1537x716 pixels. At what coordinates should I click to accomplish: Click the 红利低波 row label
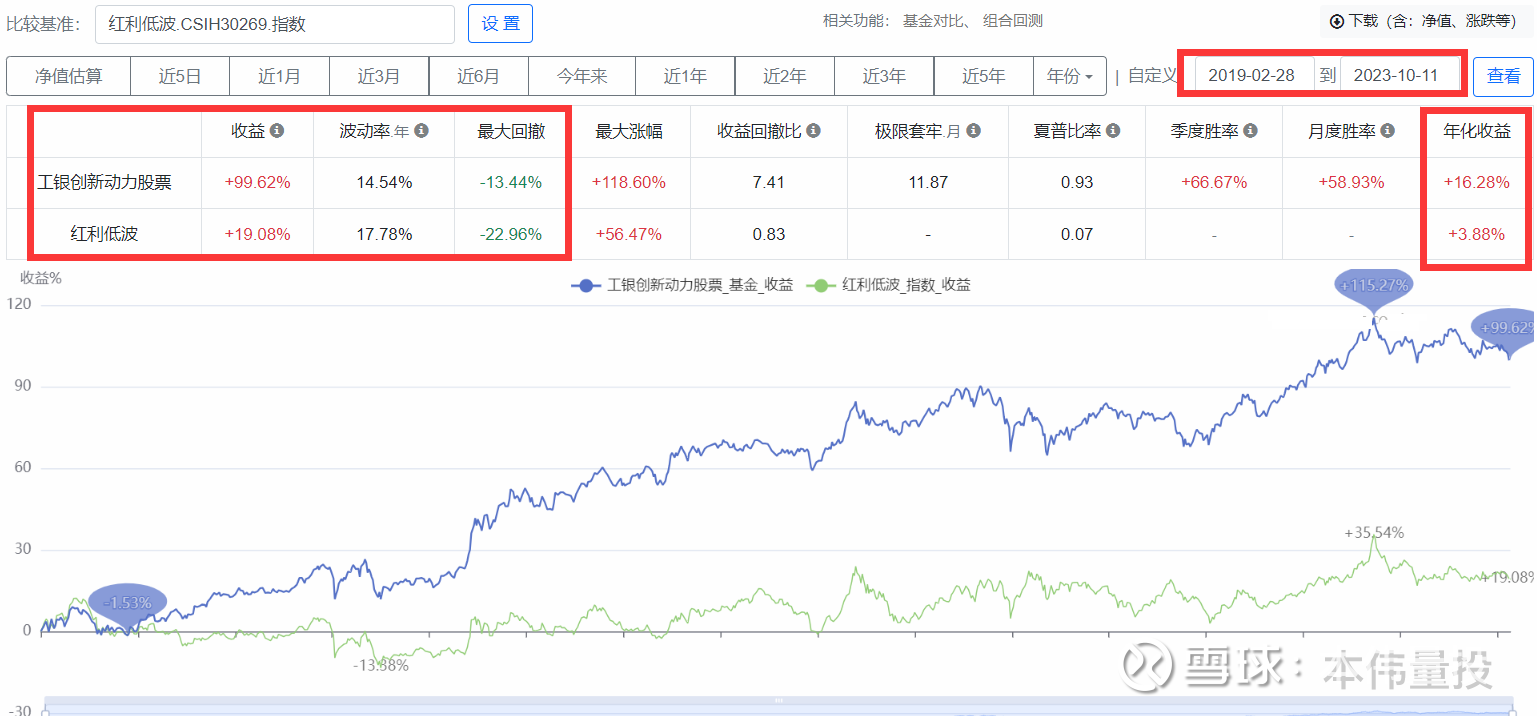(104, 234)
